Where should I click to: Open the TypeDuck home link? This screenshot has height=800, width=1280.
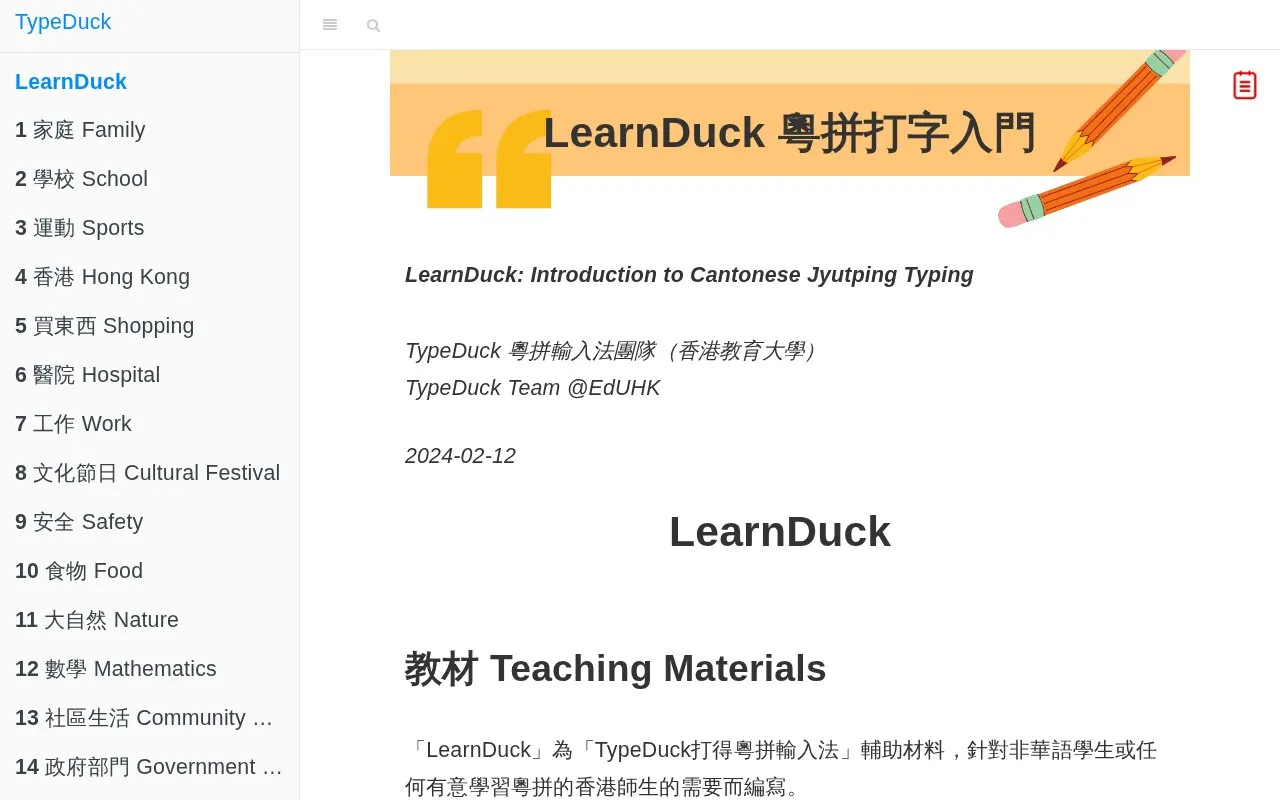[63, 22]
